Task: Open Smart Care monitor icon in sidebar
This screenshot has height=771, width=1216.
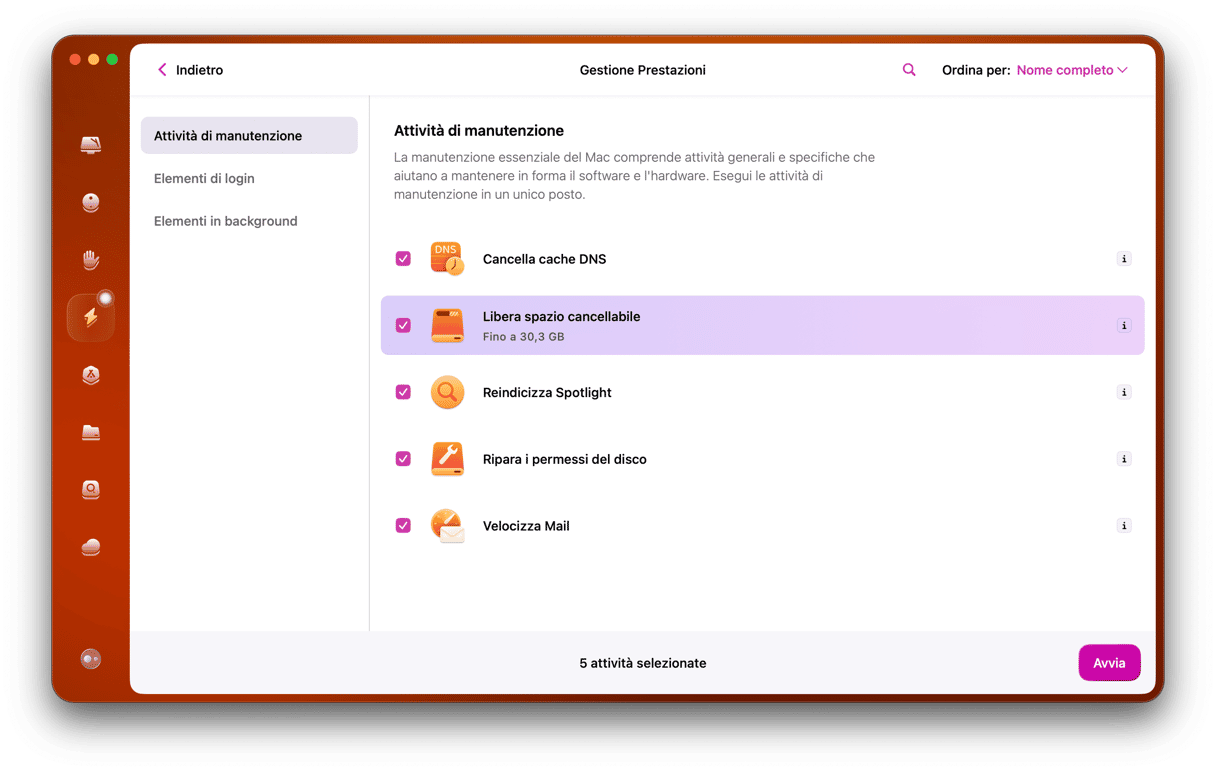Action: (x=91, y=146)
